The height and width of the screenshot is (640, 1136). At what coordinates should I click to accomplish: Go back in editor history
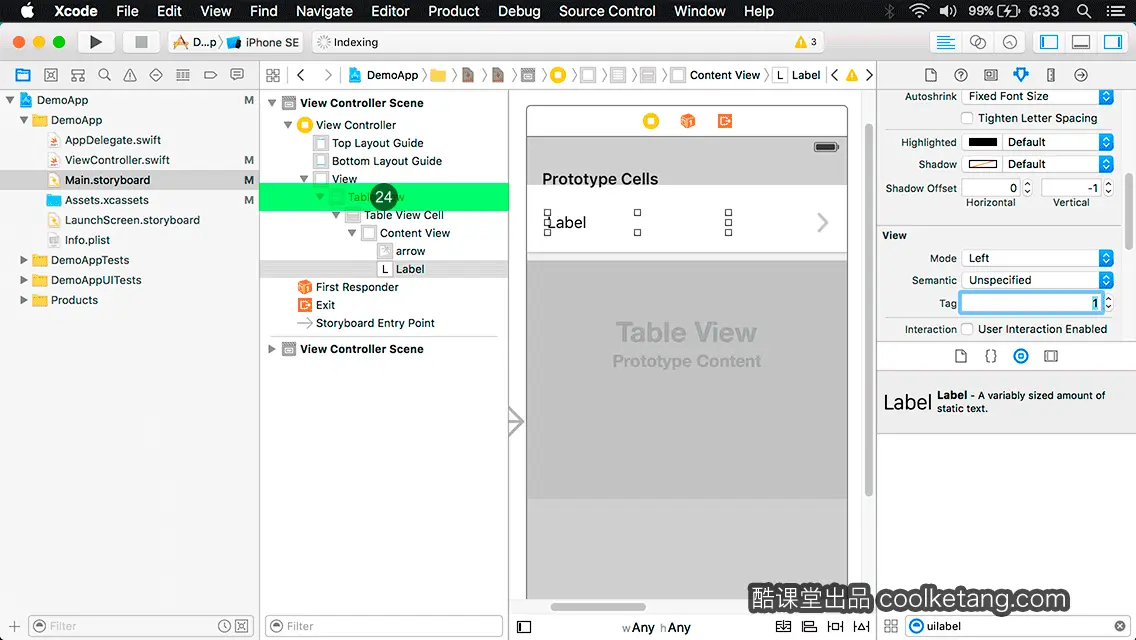301,75
